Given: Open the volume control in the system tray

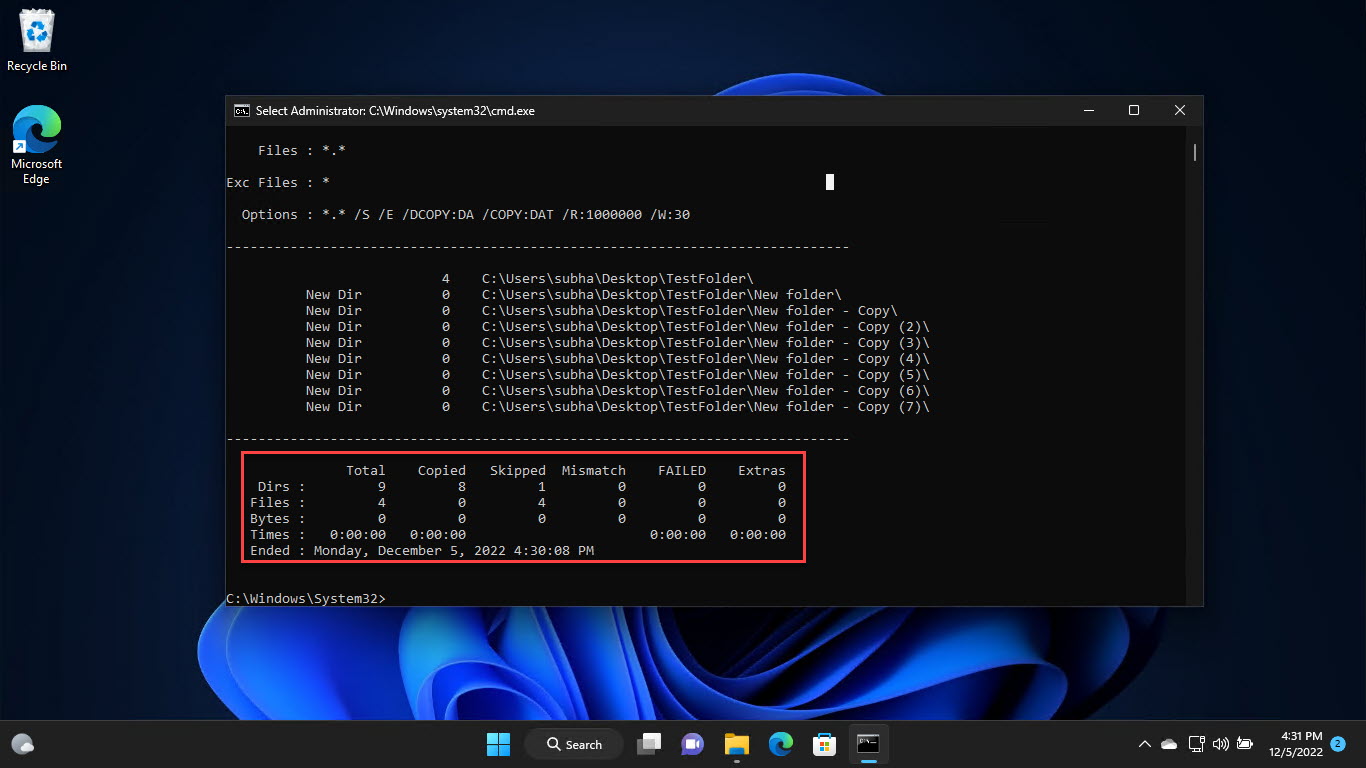Looking at the screenshot, I should [1221, 744].
